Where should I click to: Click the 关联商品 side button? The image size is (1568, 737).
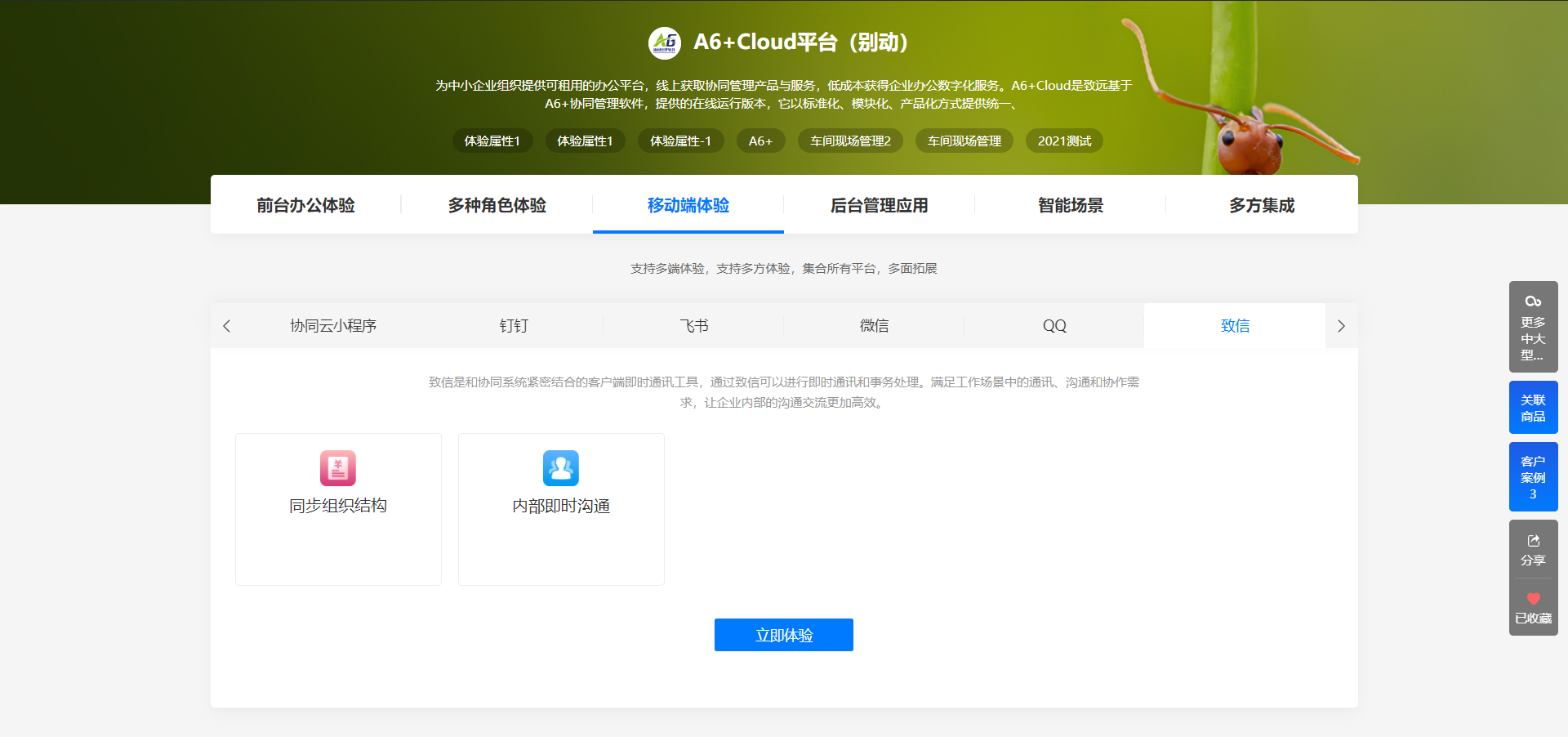click(1533, 408)
